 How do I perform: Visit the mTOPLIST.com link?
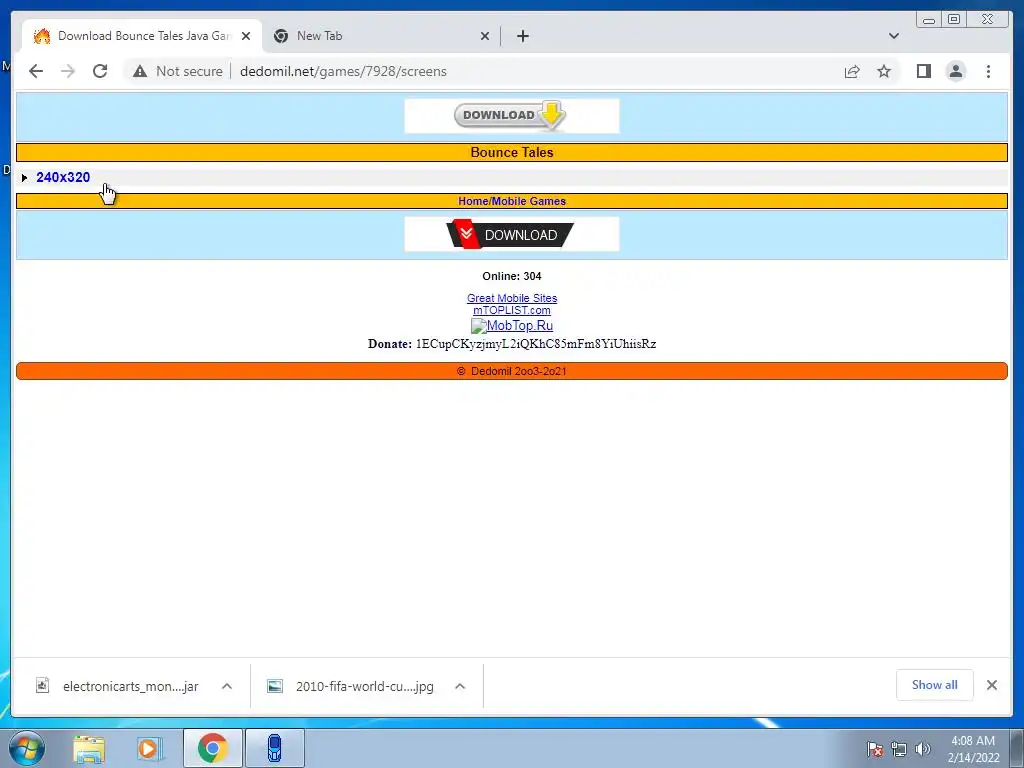click(x=512, y=310)
